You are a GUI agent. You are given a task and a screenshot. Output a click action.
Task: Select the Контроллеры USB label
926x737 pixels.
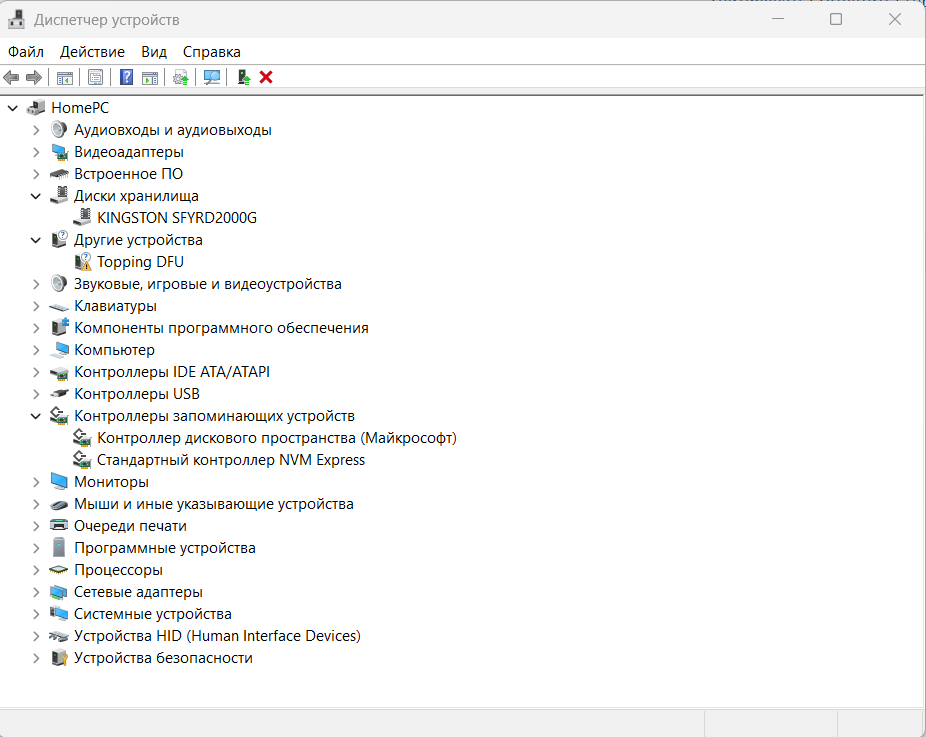tap(137, 394)
